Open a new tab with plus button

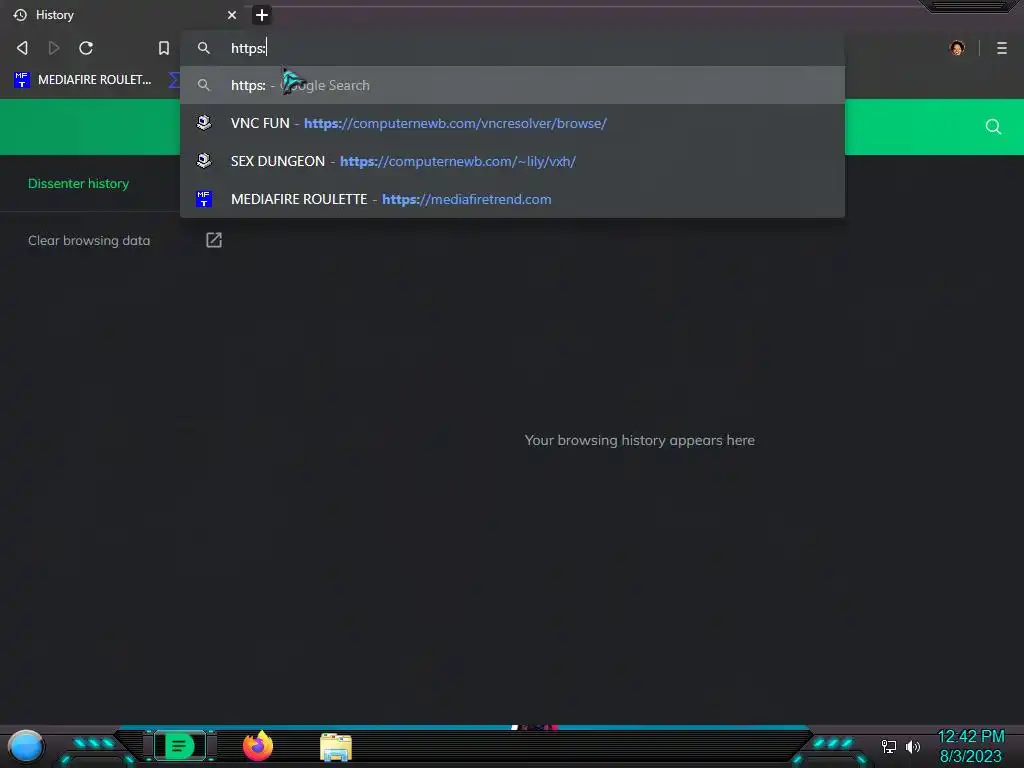point(261,15)
